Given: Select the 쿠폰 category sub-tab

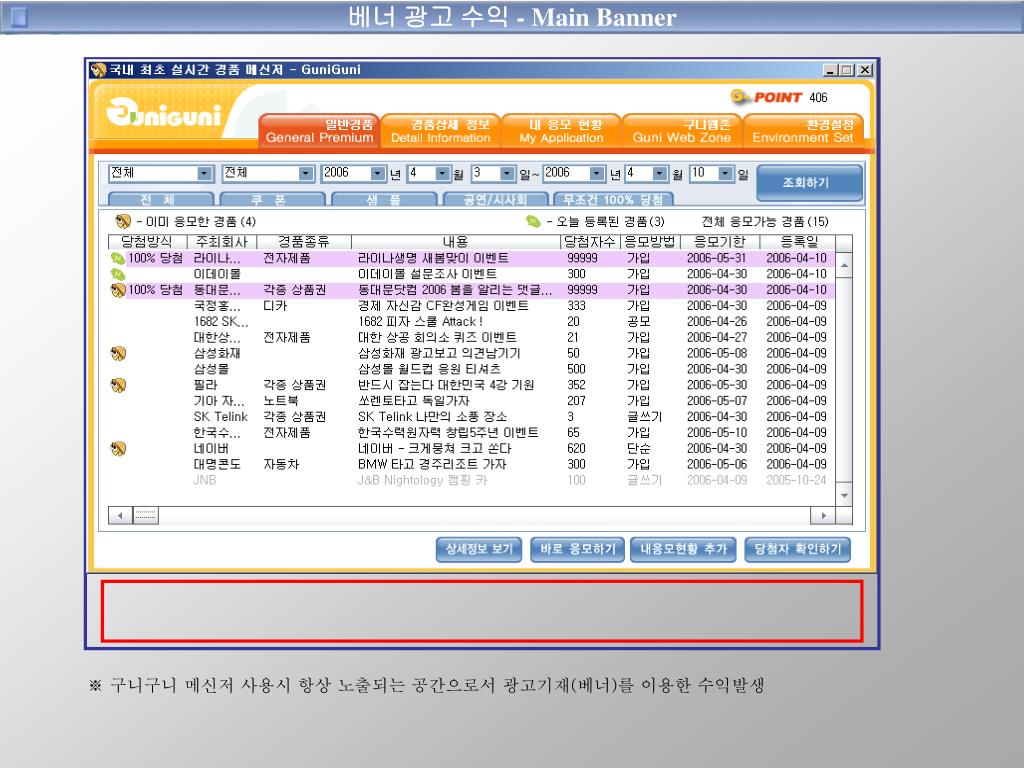Looking at the screenshot, I should pyautogui.click(x=272, y=199).
